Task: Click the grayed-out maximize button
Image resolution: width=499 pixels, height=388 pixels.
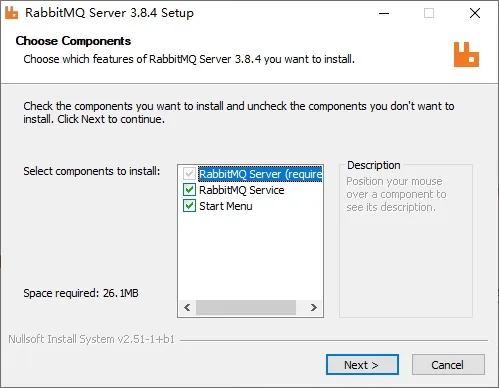Action: (429, 13)
